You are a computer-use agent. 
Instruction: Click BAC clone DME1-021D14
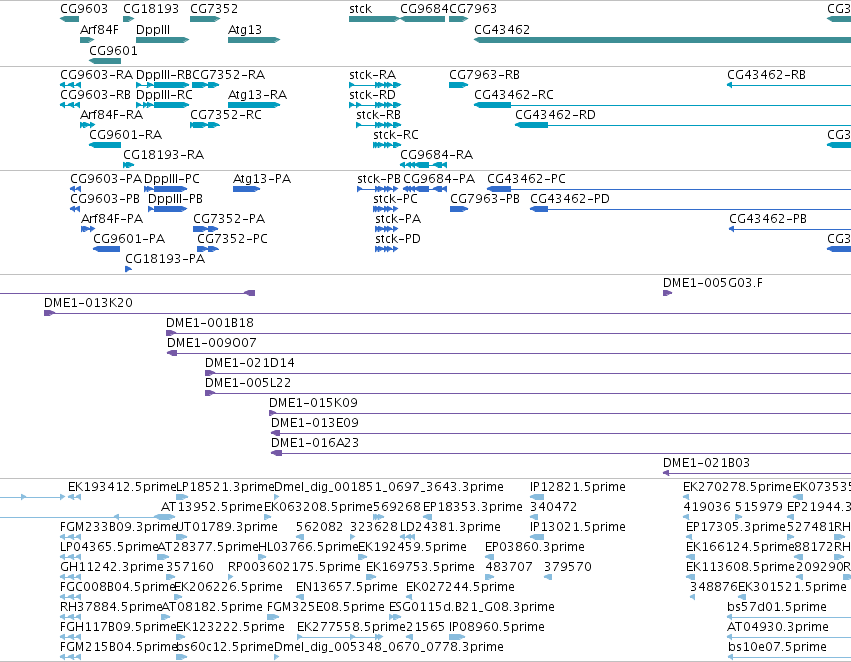click(x=528, y=373)
